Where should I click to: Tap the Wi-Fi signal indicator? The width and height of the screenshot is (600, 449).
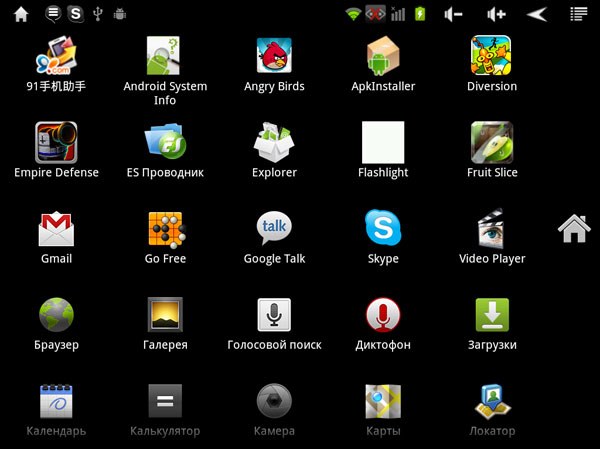(353, 14)
